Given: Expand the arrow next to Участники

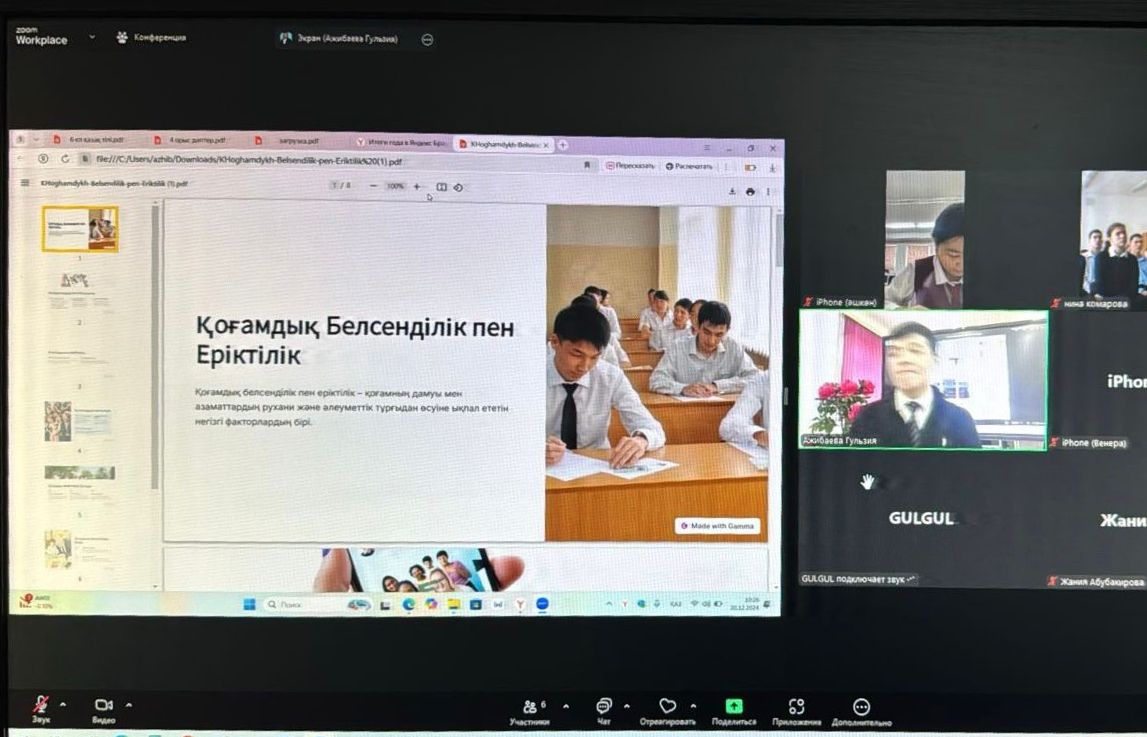Looking at the screenshot, I should pos(565,706).
